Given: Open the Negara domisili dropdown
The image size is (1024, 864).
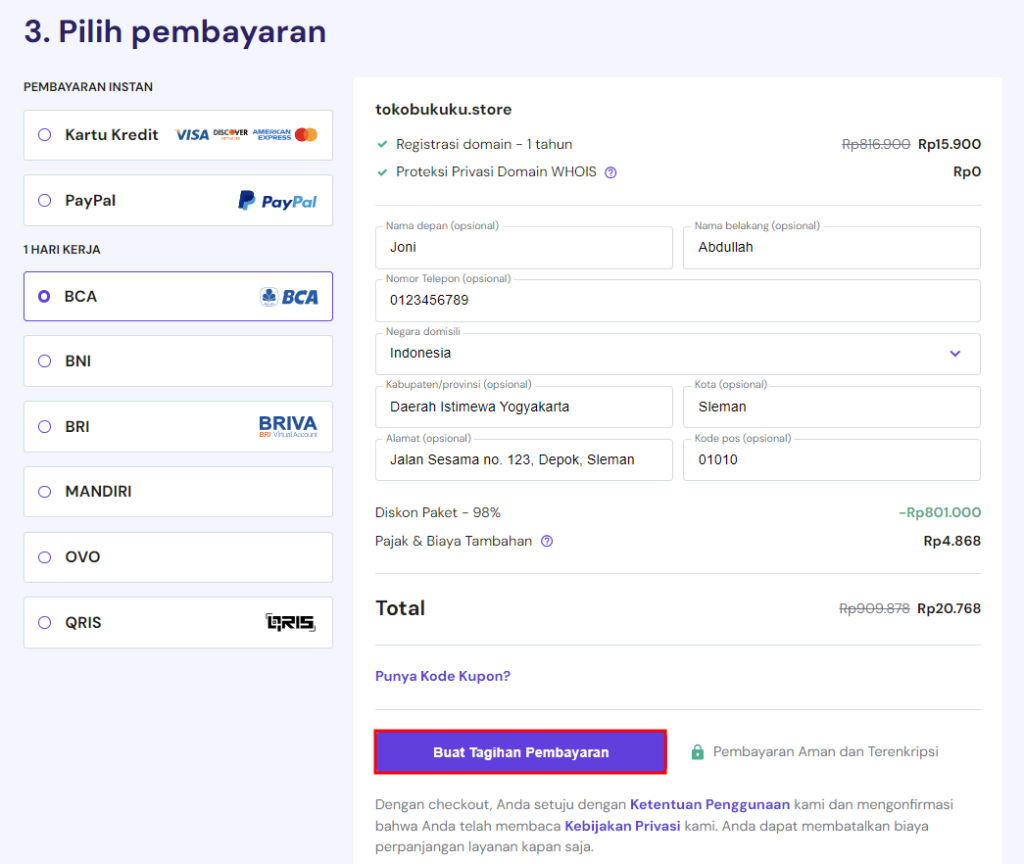Looking at the screenshot, I should [678, 354].
